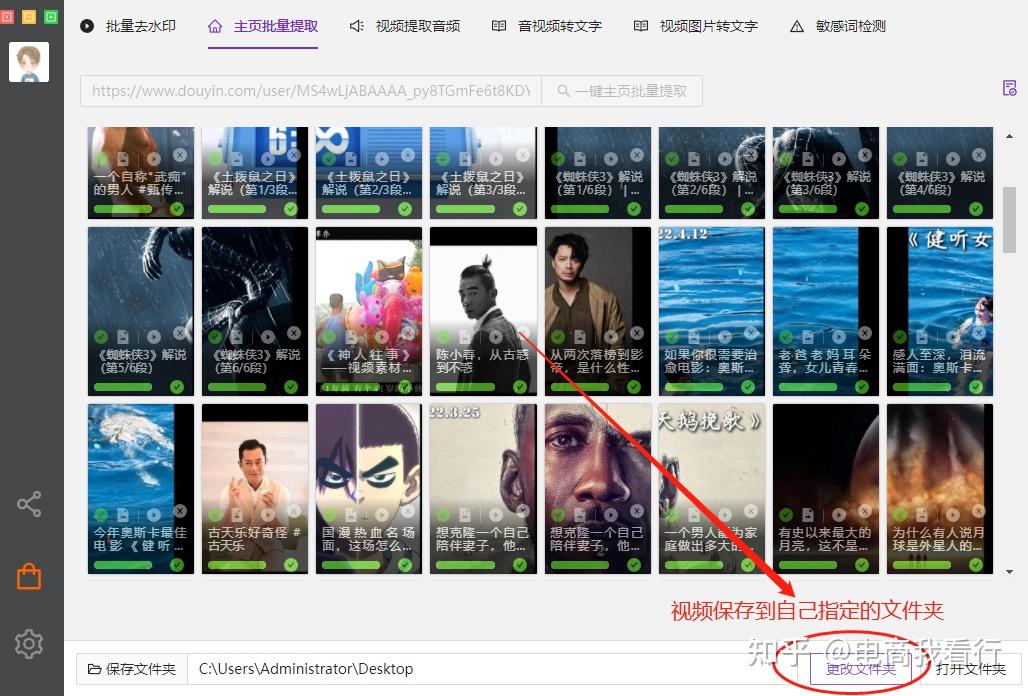Click the 一键主页批量提取 search button
This screenshot has height=696, width=1028.
tap(622, 91)
